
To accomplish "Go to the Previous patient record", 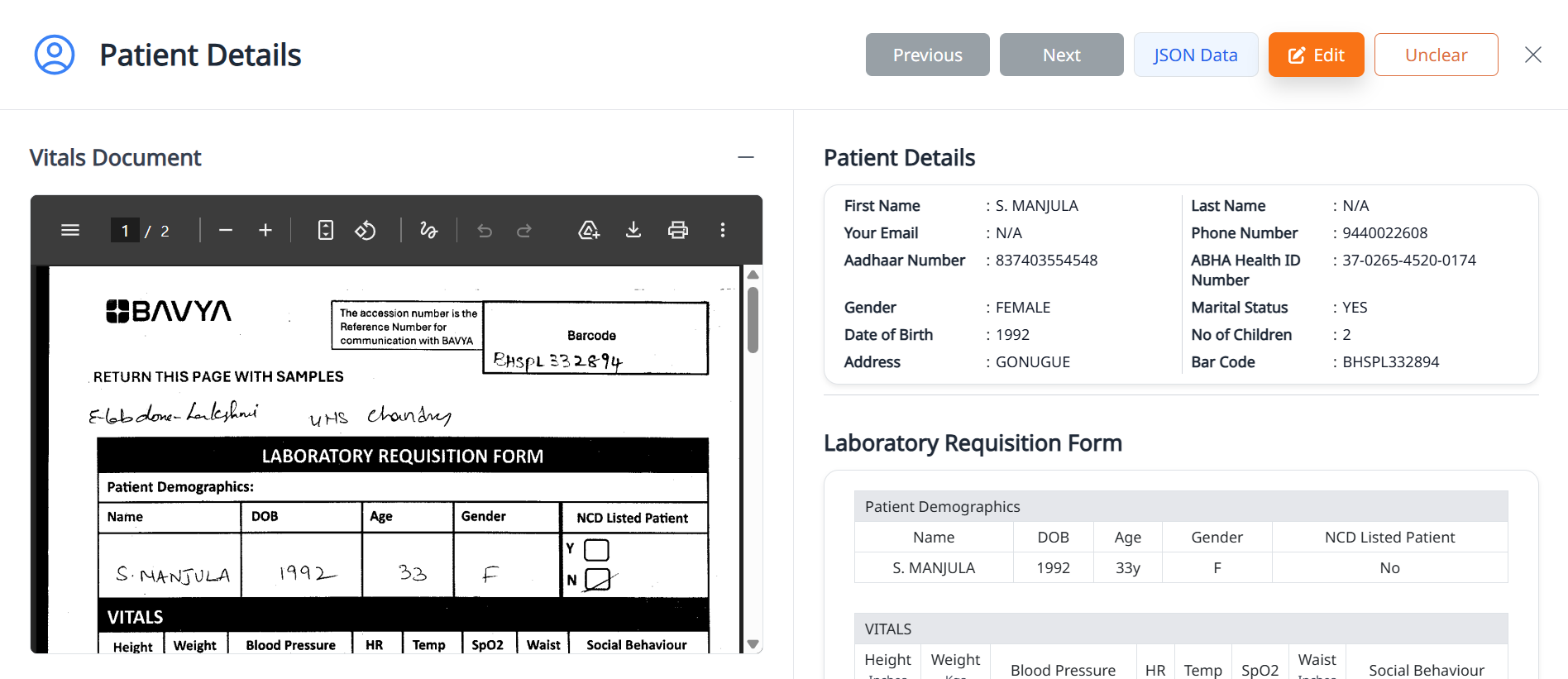I will [x=927, y=55].
